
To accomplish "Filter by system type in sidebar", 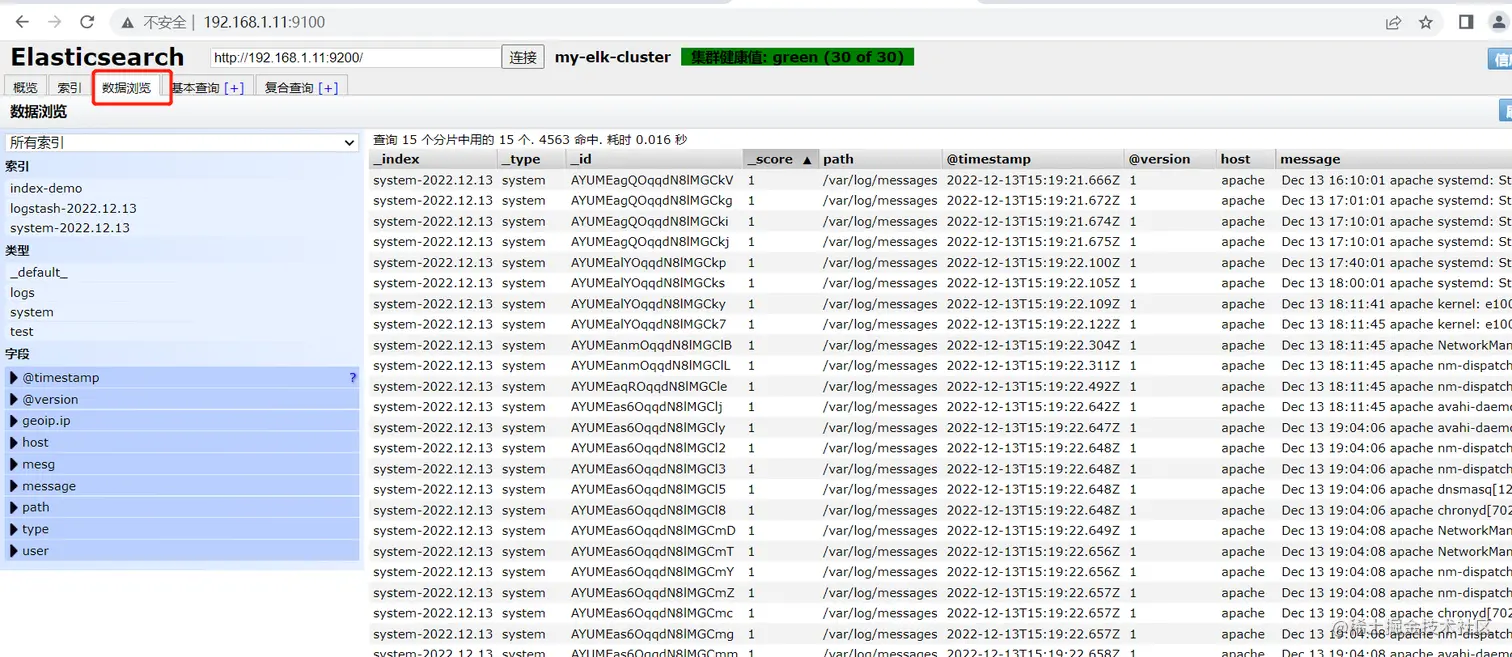I will (x=32, y=312).
